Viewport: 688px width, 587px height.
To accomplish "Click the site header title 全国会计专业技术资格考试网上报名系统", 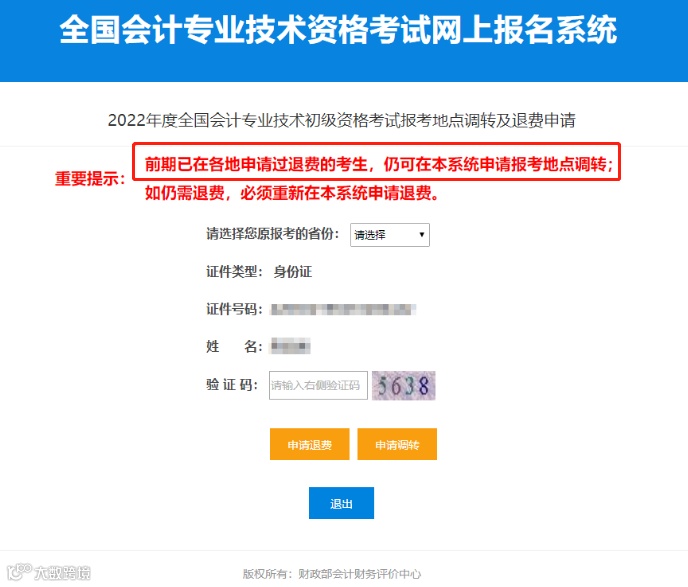I will (x=338, y=30).
